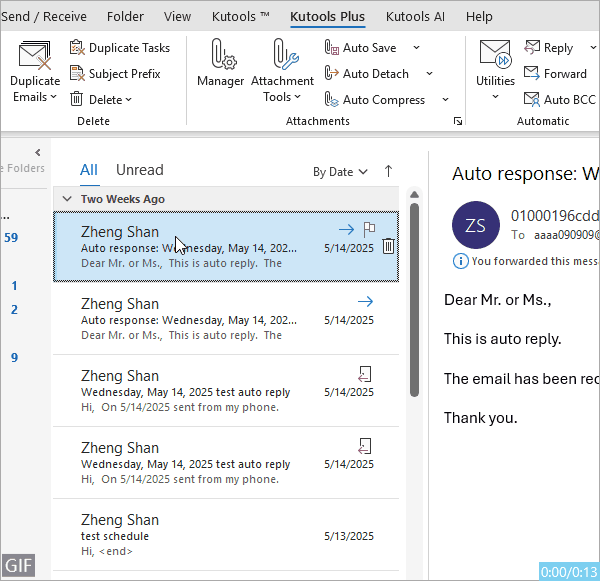
Task: Reverse sort order with the up arrow
Action: pyautogui.click(x=389, y=171)
